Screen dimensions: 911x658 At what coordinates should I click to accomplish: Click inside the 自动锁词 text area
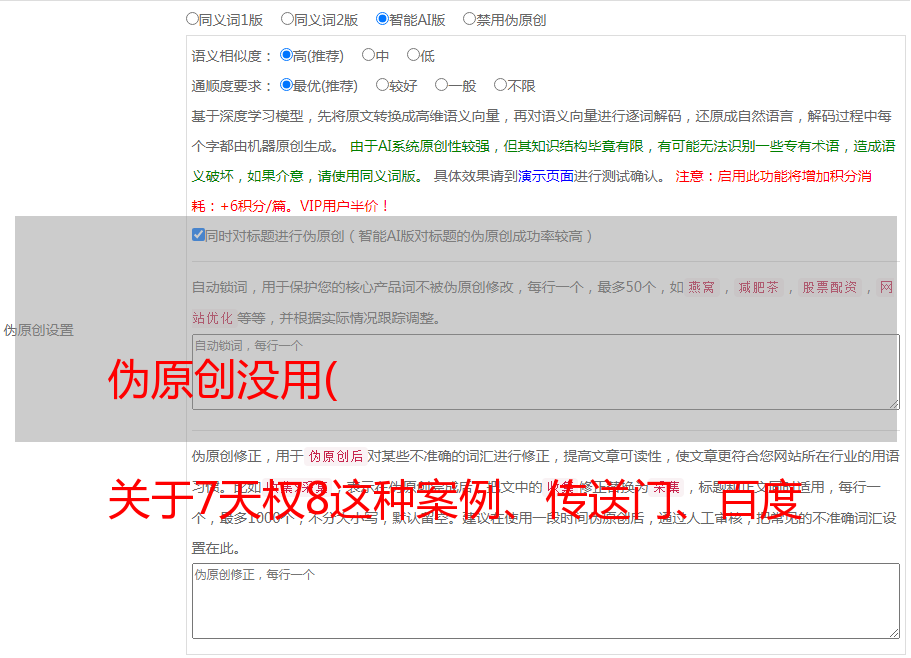(546, 372)
